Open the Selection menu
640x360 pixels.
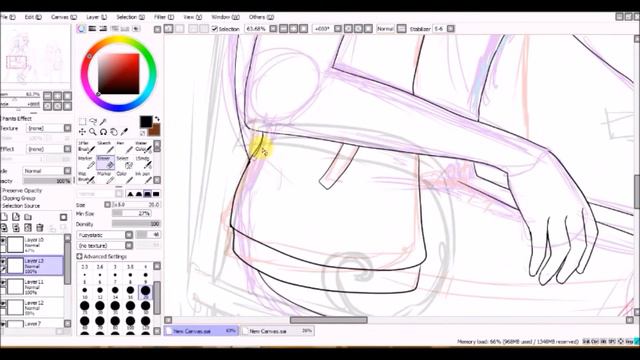130,17
